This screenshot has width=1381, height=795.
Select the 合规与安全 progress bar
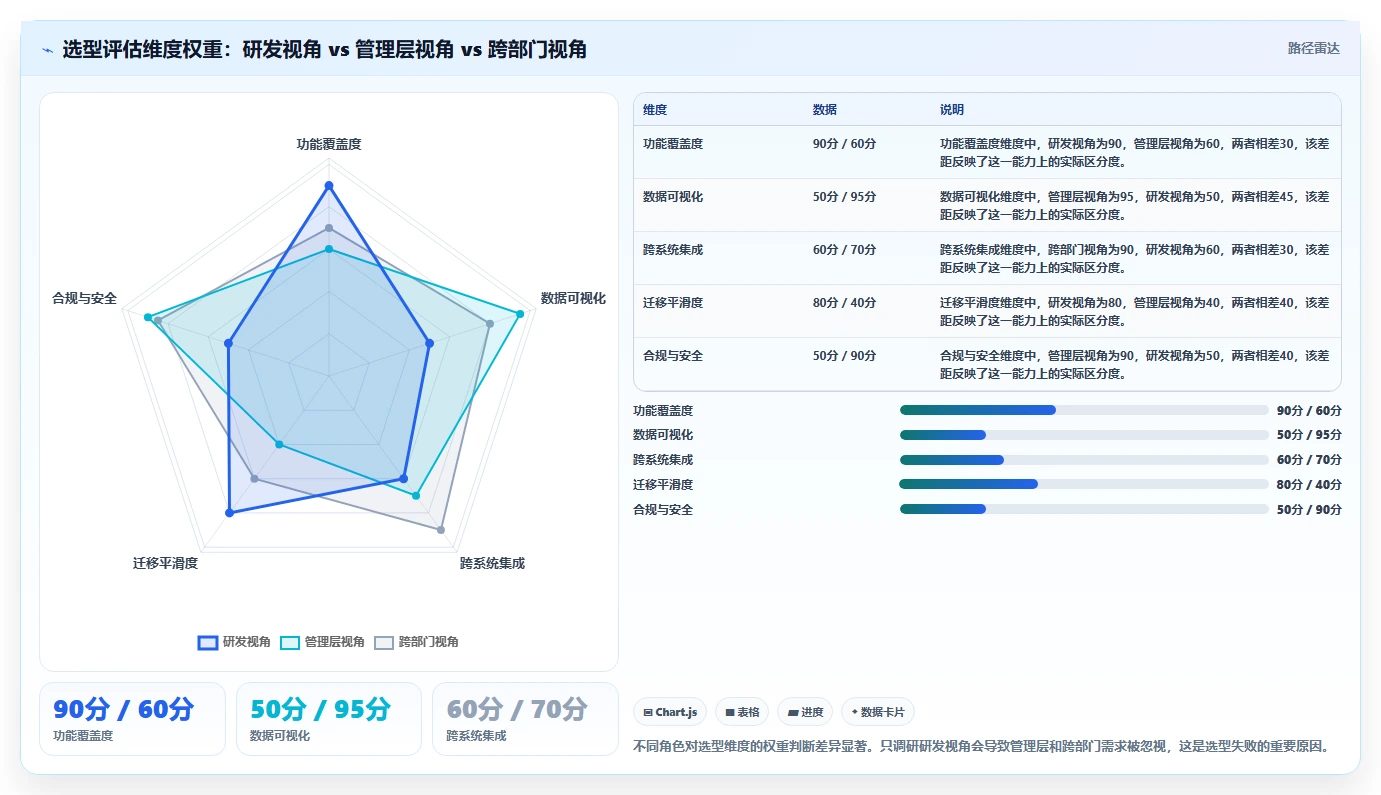(1084, 509)
